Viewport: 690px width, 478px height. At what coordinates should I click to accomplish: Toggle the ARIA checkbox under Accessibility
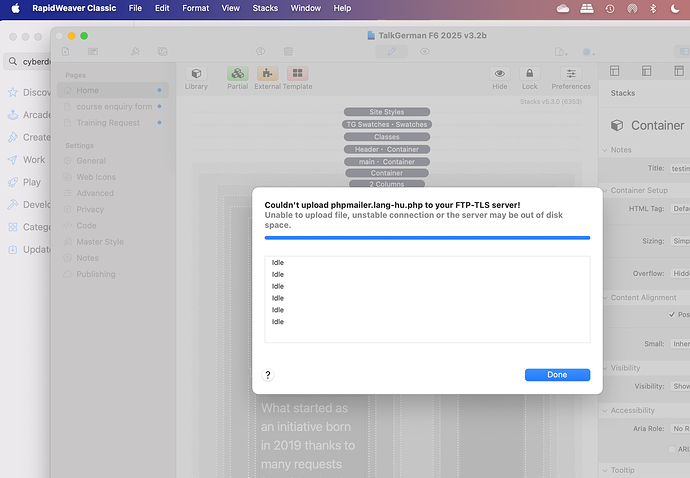pos(672,449)
